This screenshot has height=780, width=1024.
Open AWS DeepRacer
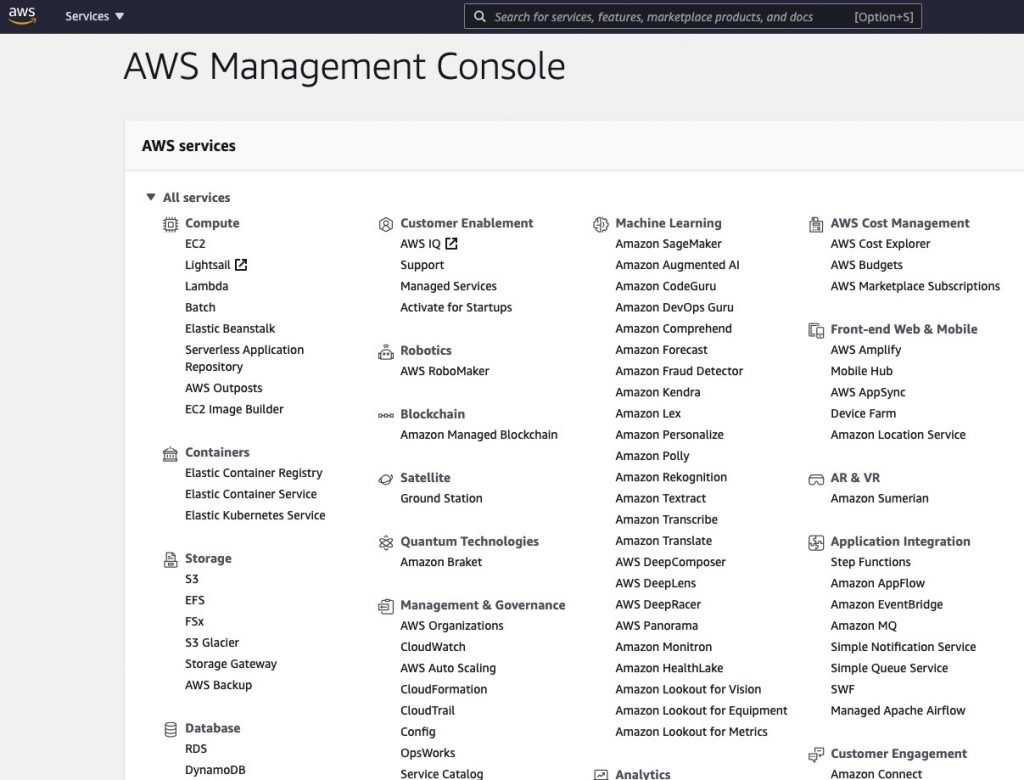click(x=658, y=605)
